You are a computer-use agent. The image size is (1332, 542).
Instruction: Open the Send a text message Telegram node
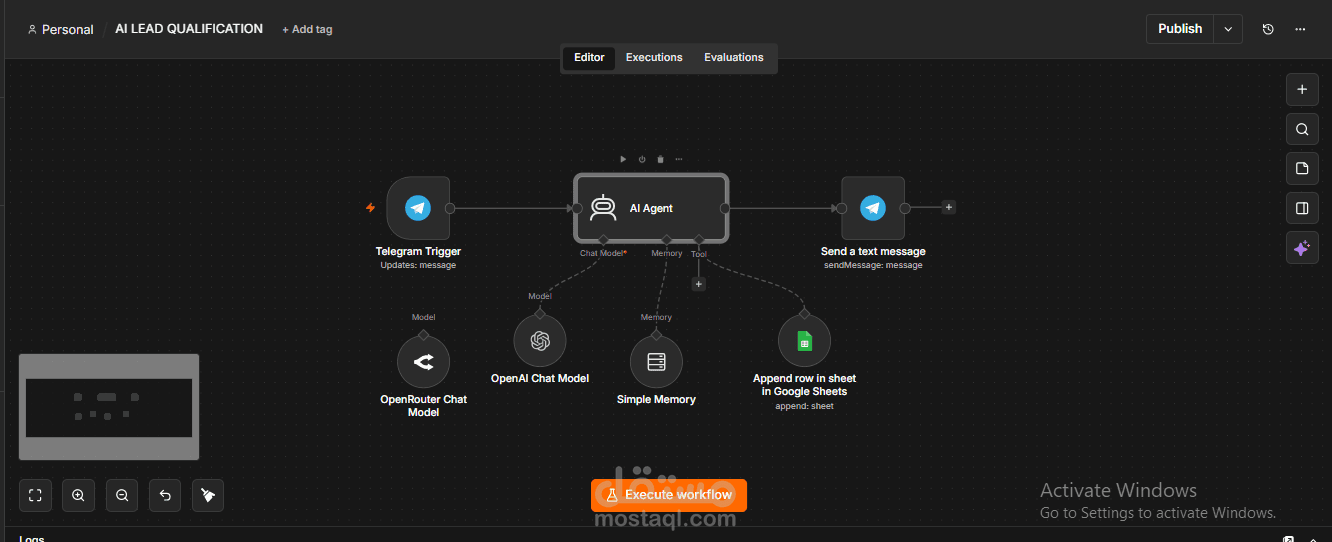coord(873,208)
